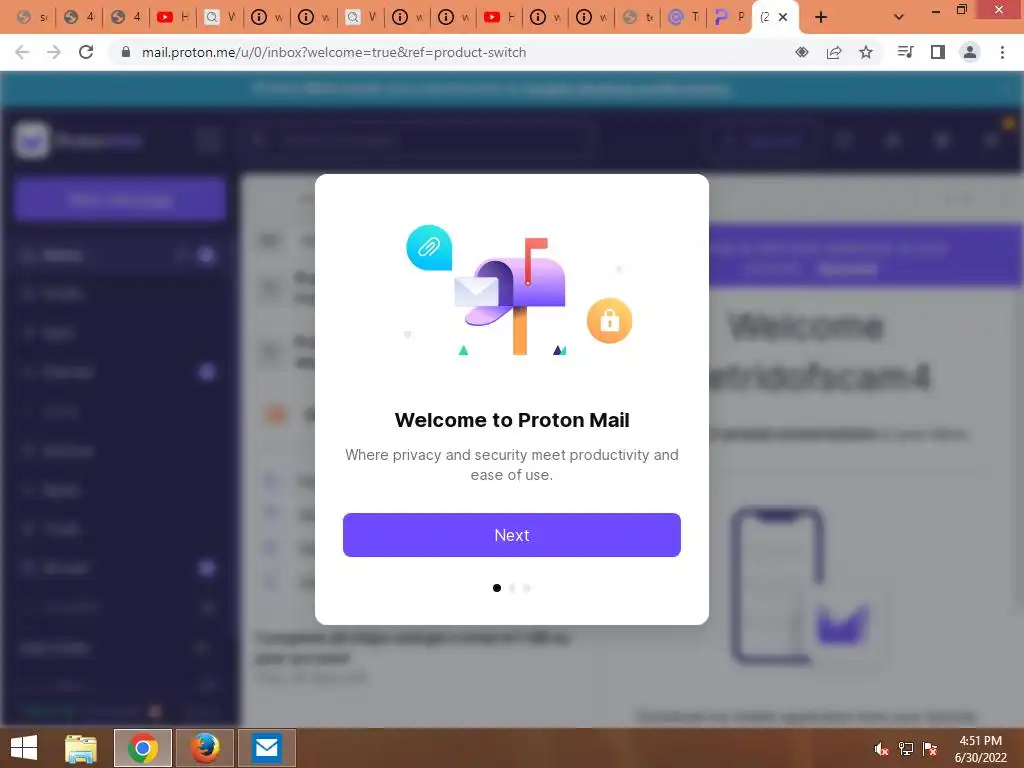
Task: Open a new browser tab
Action: [x=821, y=17]
